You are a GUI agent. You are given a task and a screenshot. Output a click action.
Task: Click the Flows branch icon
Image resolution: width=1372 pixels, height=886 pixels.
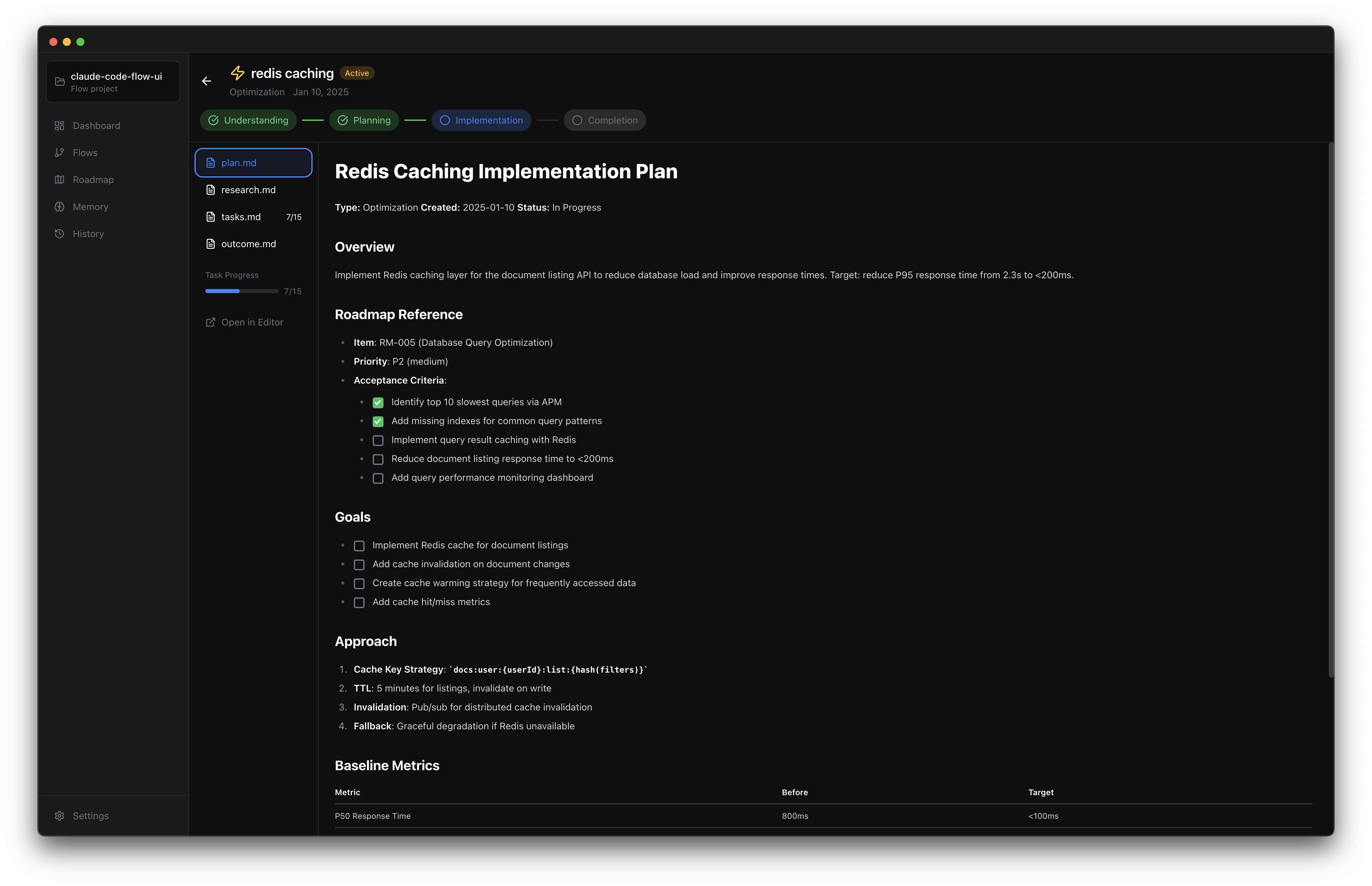pos(59,153)
